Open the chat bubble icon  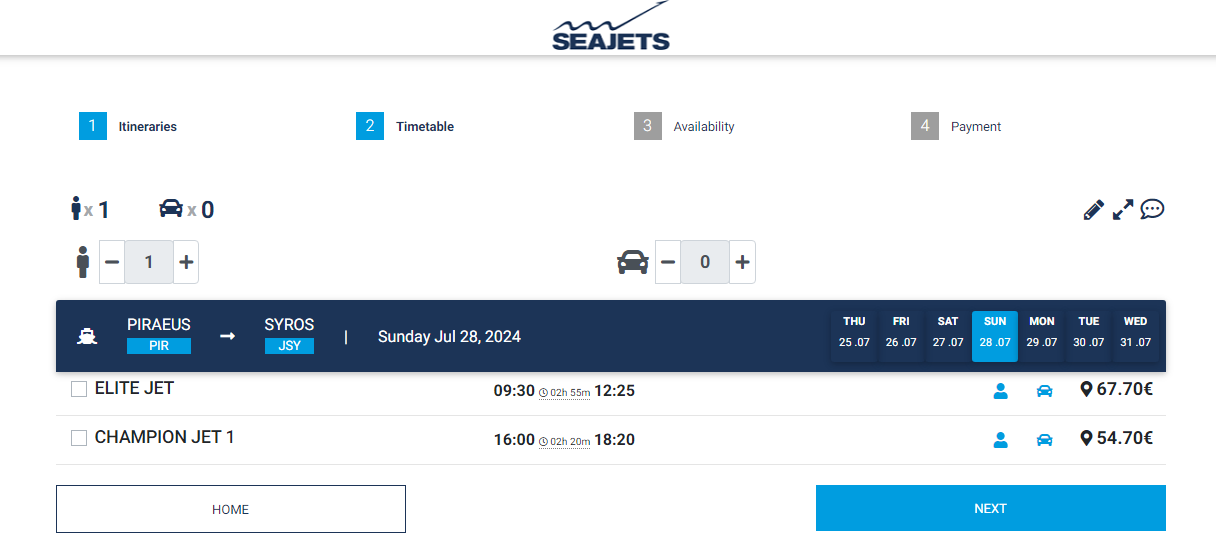click(x=1152, y=210)
